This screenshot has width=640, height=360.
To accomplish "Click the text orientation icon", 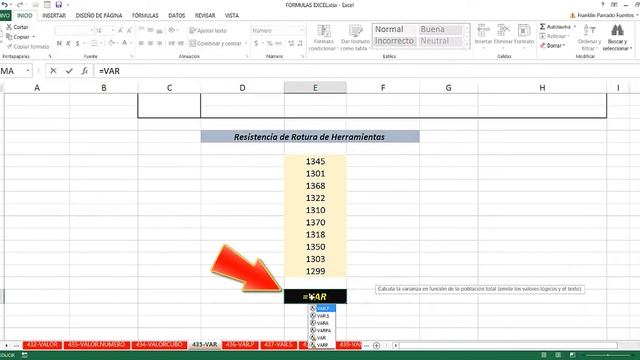I will click(x=172, y=30).
